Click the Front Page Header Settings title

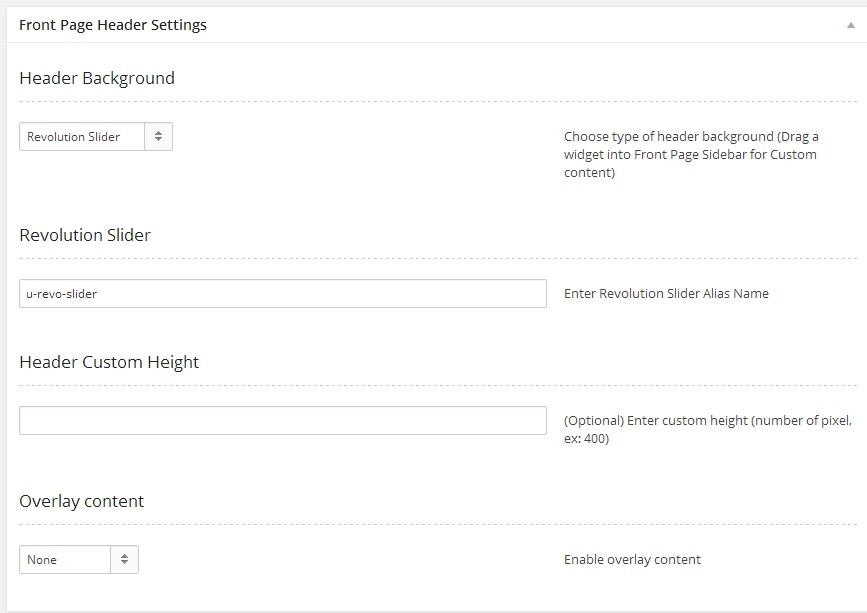(x=113, y=25)
